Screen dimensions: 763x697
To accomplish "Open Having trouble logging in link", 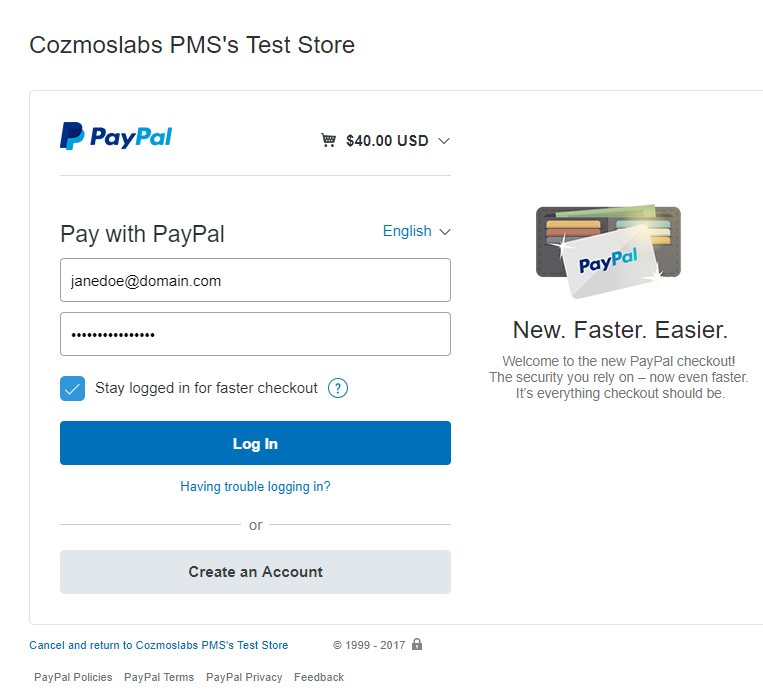I will pyautogui.click(x=255, y=487).
